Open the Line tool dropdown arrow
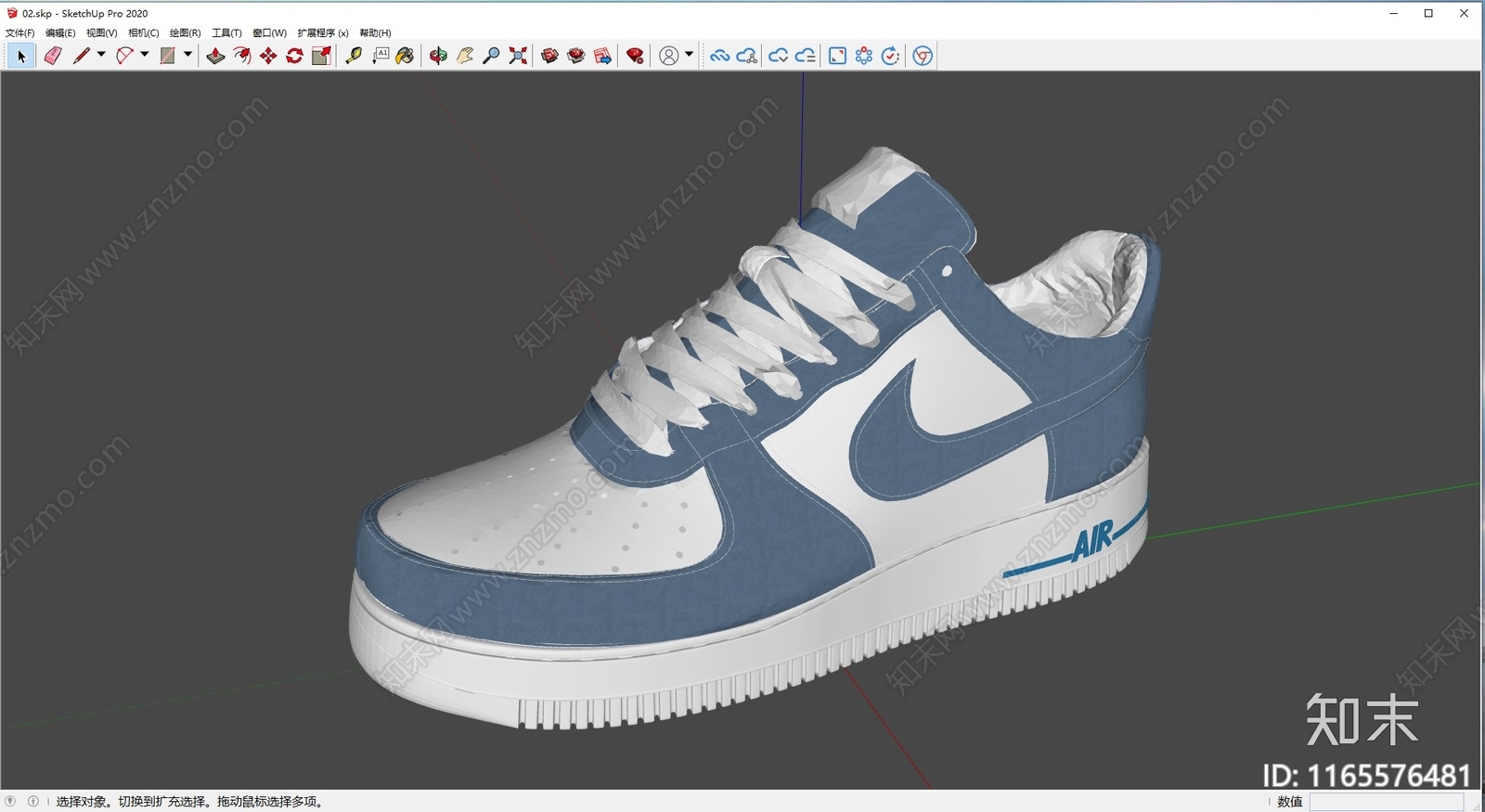This screenshot has height=812, width=1485. click(101, 55)
